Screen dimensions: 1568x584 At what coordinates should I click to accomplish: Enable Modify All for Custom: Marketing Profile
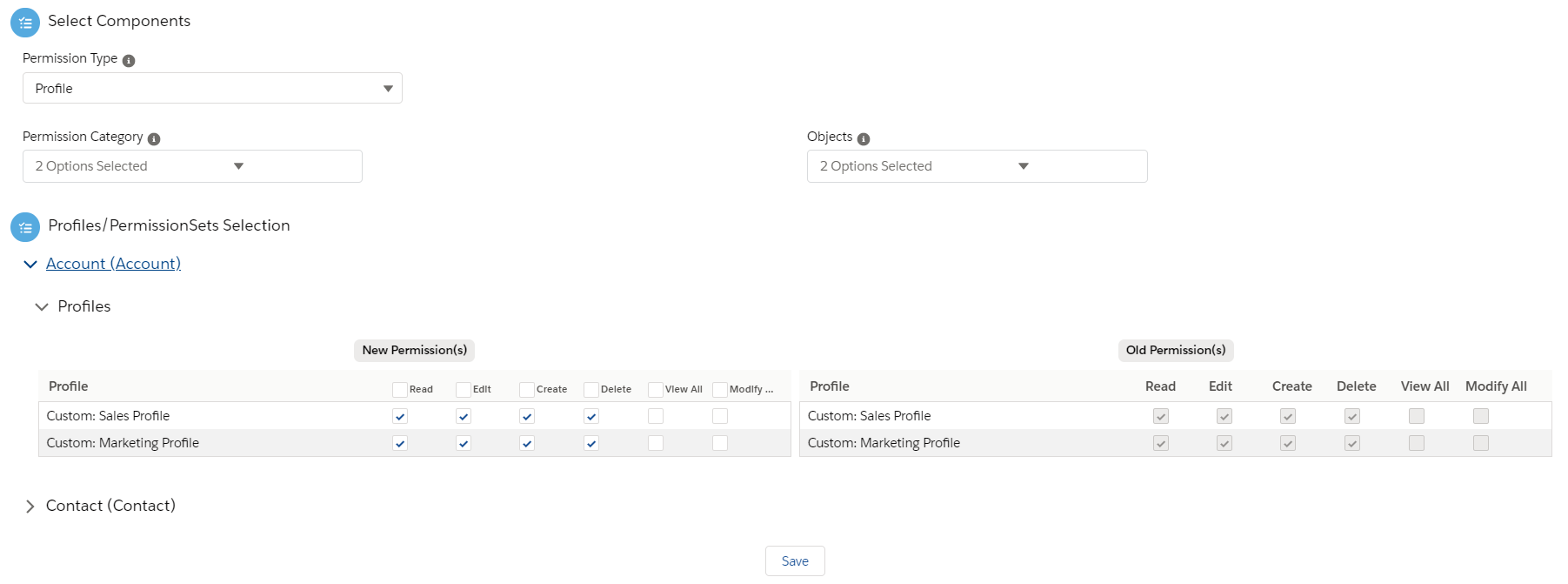(x=720, y=444)
